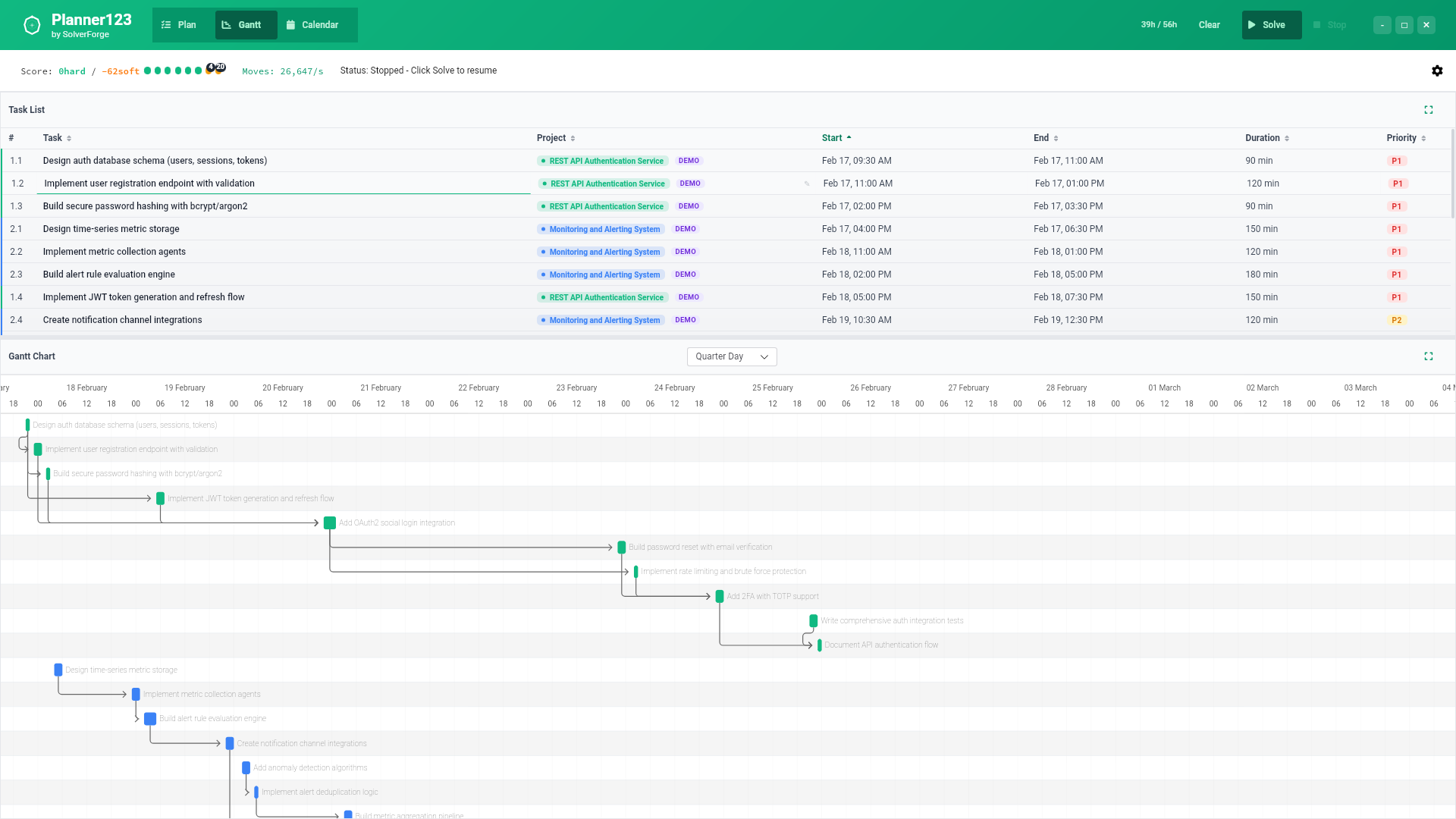
Task: Select the Plan view list icon
Action: [165, 24]
